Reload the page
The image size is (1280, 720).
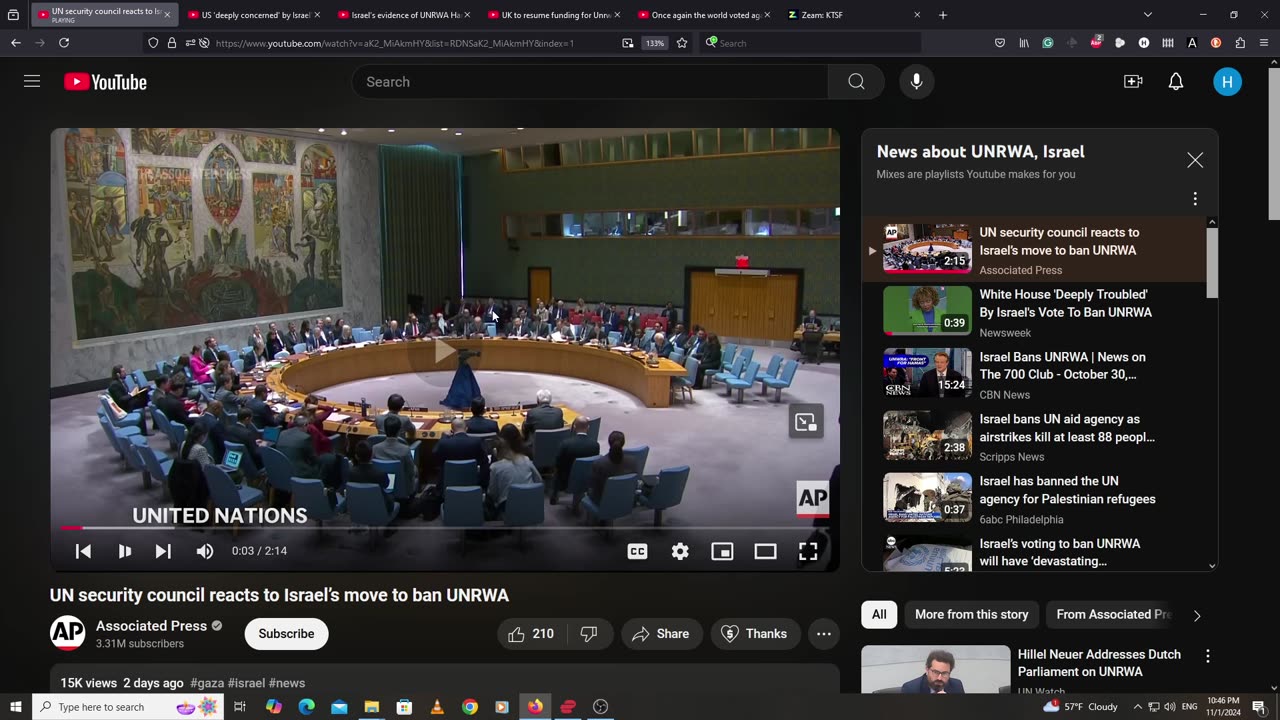[64, 43]
